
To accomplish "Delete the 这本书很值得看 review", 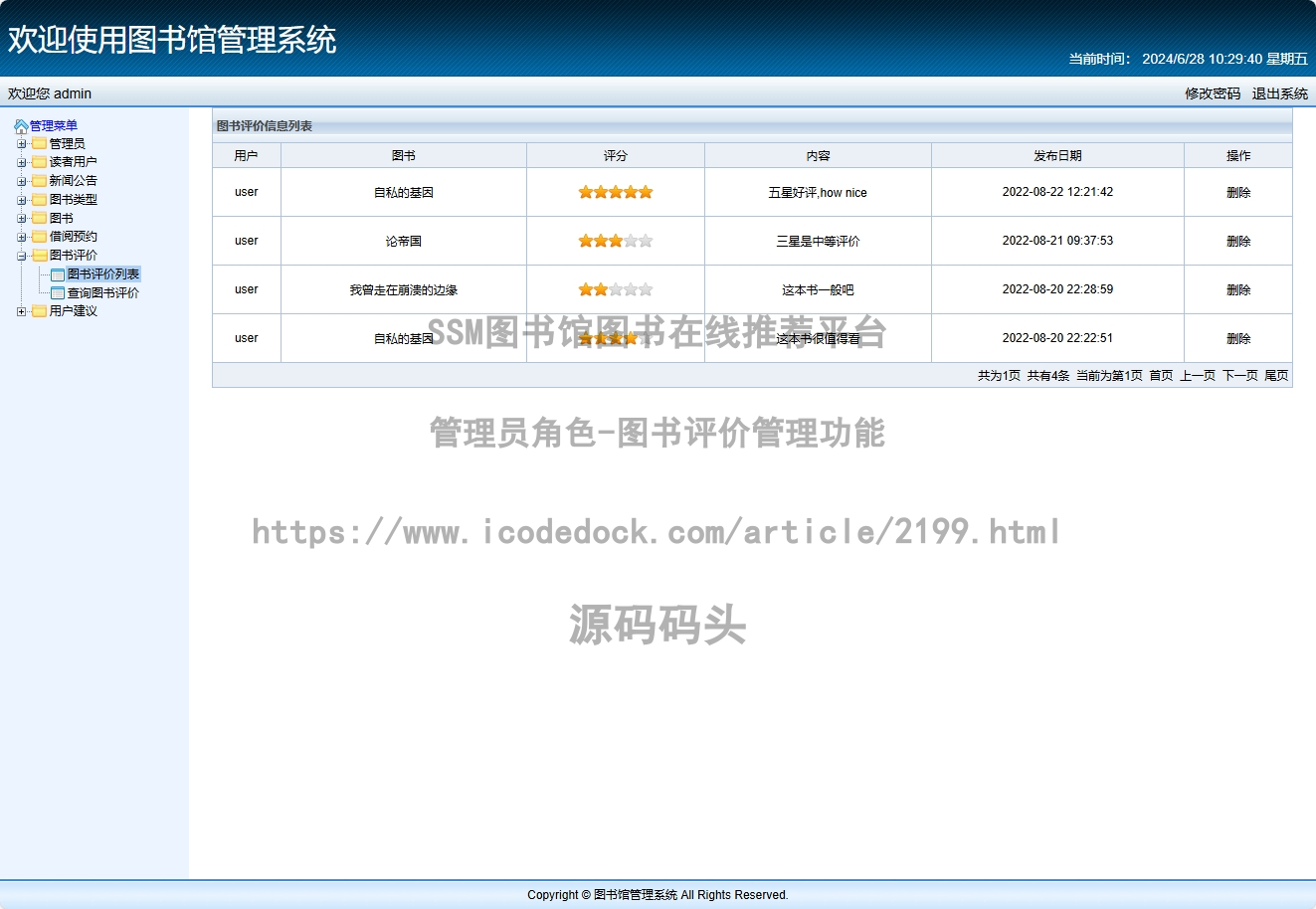I will click(x=1238, y=339).
